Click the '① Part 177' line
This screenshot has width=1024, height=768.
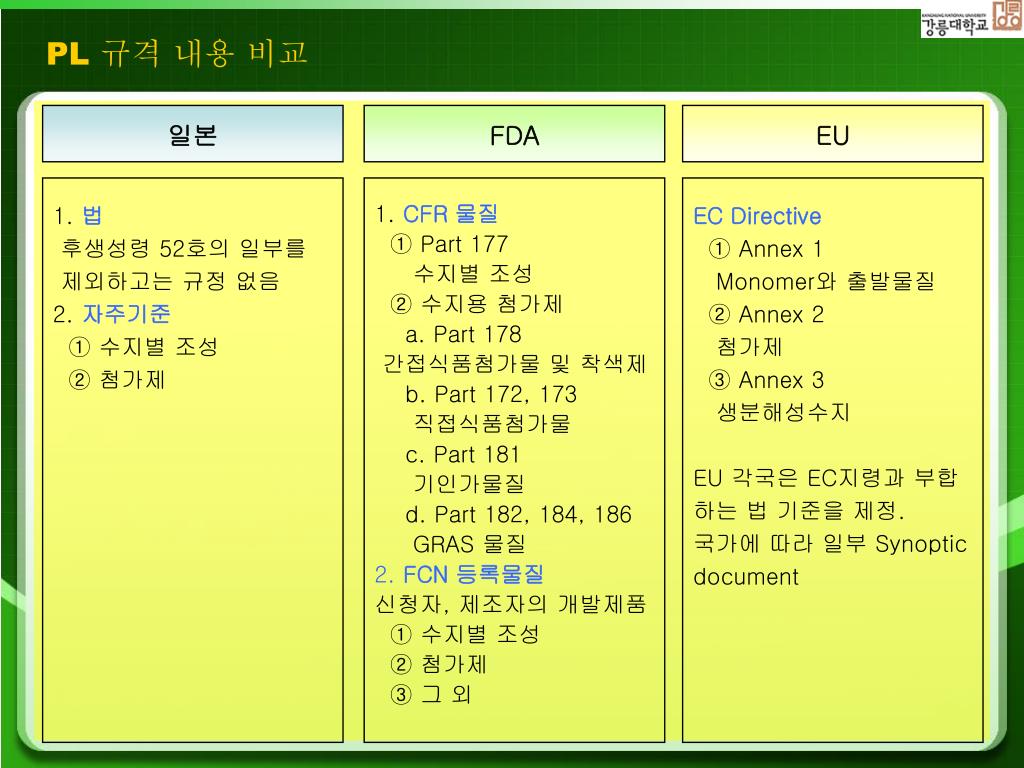449,244
